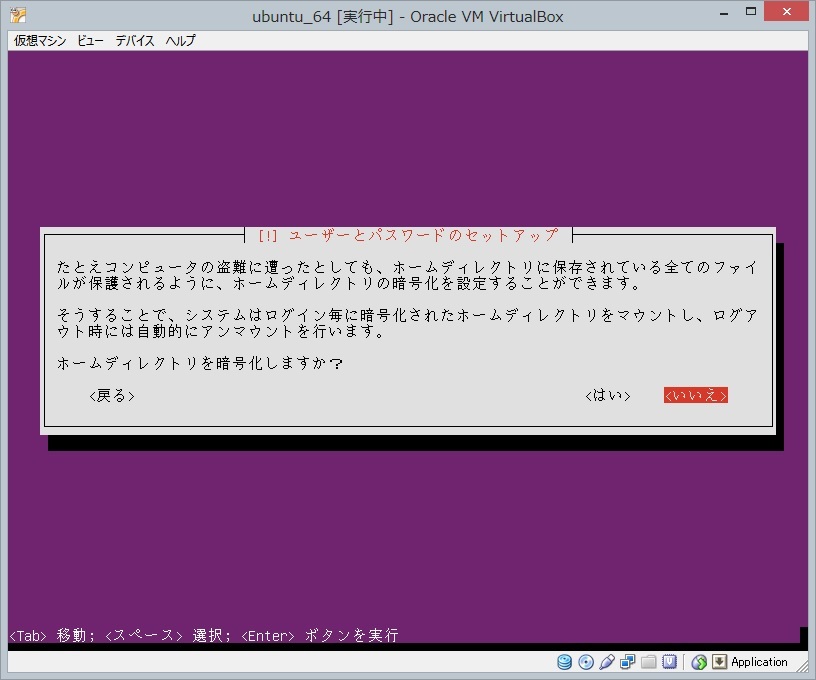
Task: Click the Application host key label
Action: 759,662
